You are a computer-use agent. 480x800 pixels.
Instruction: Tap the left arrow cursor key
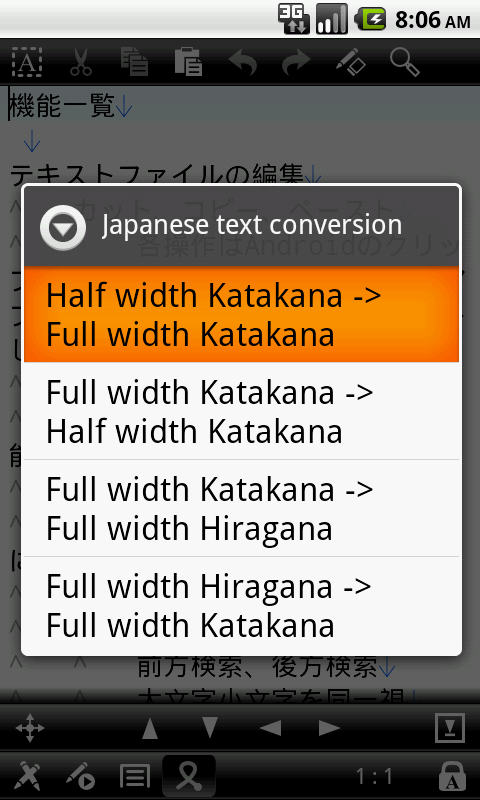pyautogui.click(x=270, y=728)
